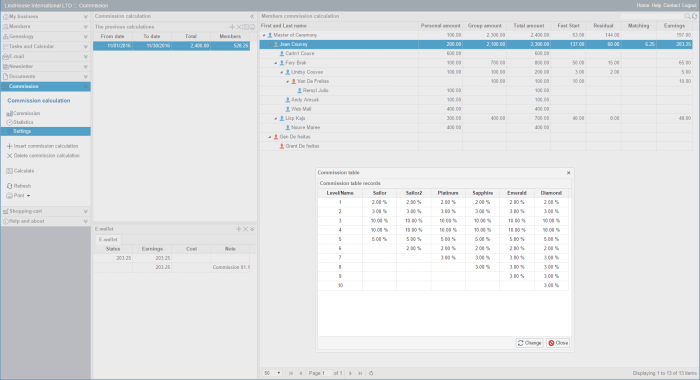Click the plus icon for previous calculations
This screenshot has height=380, width=700.
tap(232, 27)
